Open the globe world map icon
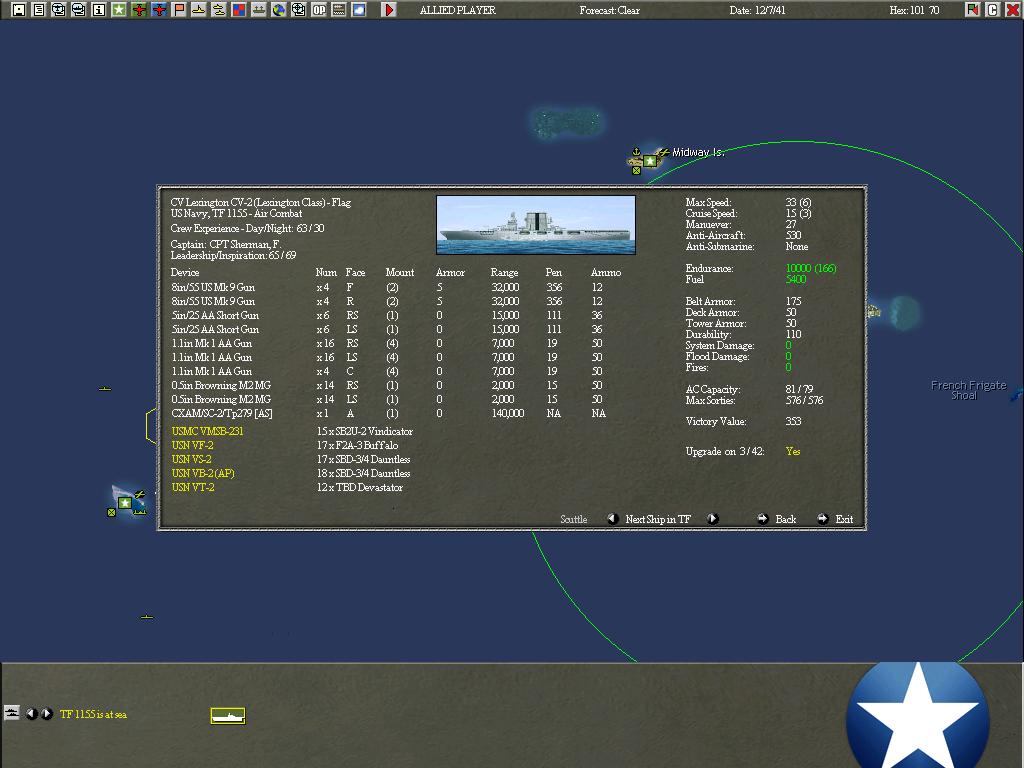Viewport: 1024px width, 768px height. (279, 10)
